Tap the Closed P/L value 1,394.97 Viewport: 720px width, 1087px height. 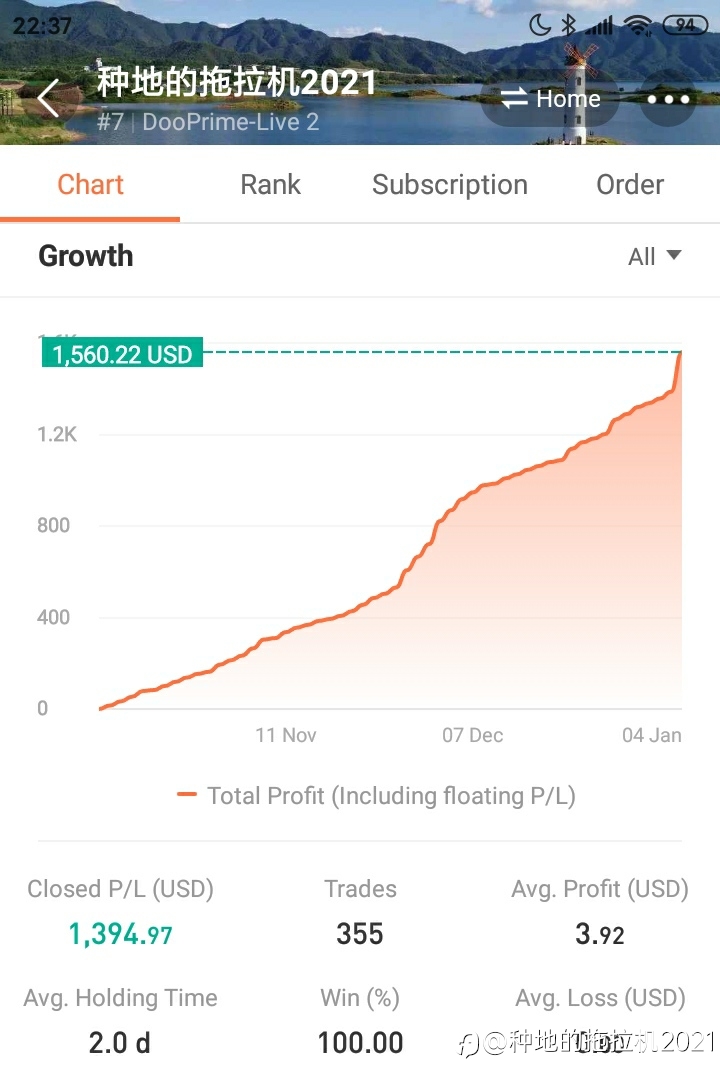coord(120,934)
